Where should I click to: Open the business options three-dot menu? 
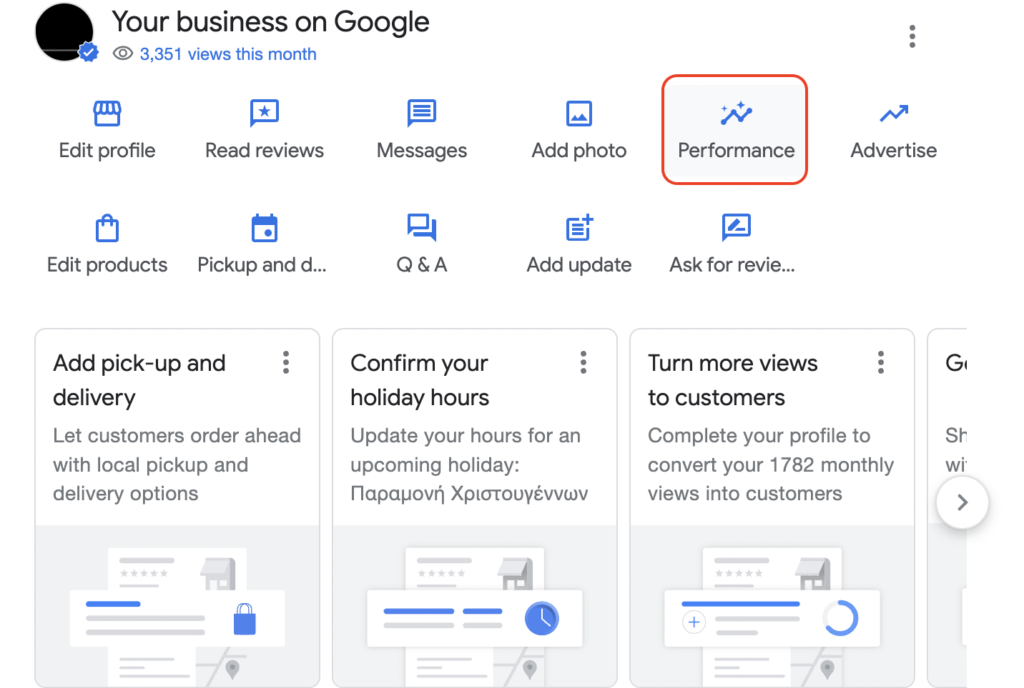point(912,37)
